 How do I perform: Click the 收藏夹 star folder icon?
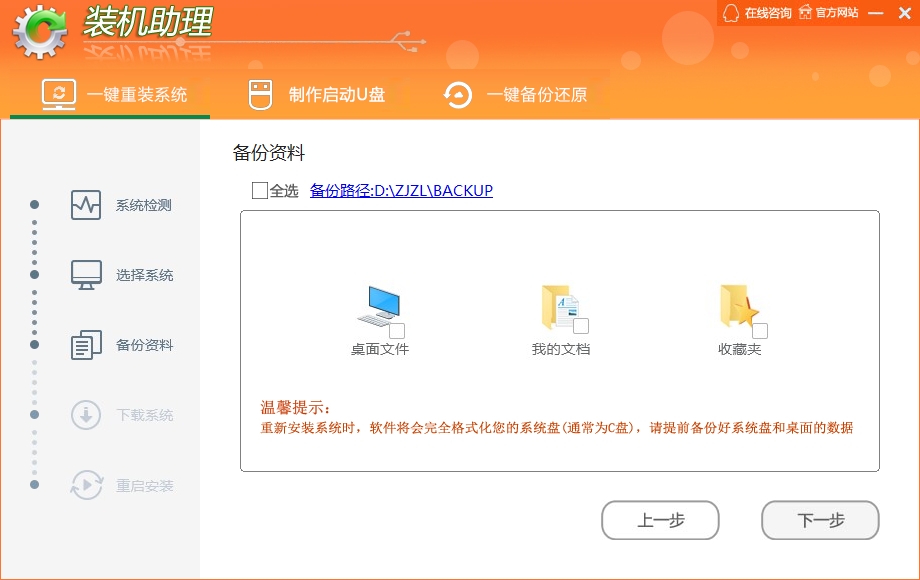[x=739, y=306]
